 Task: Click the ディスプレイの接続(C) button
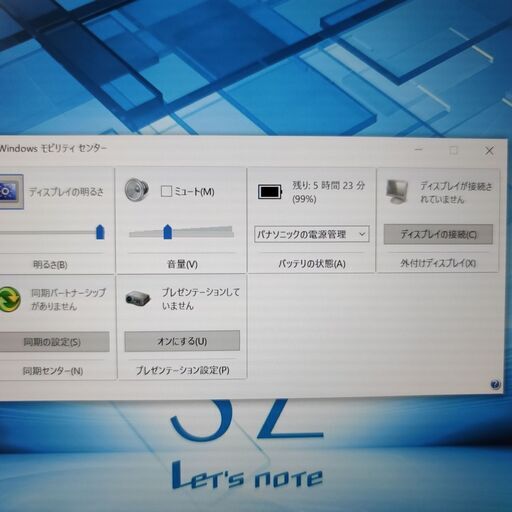coord(438,234)
